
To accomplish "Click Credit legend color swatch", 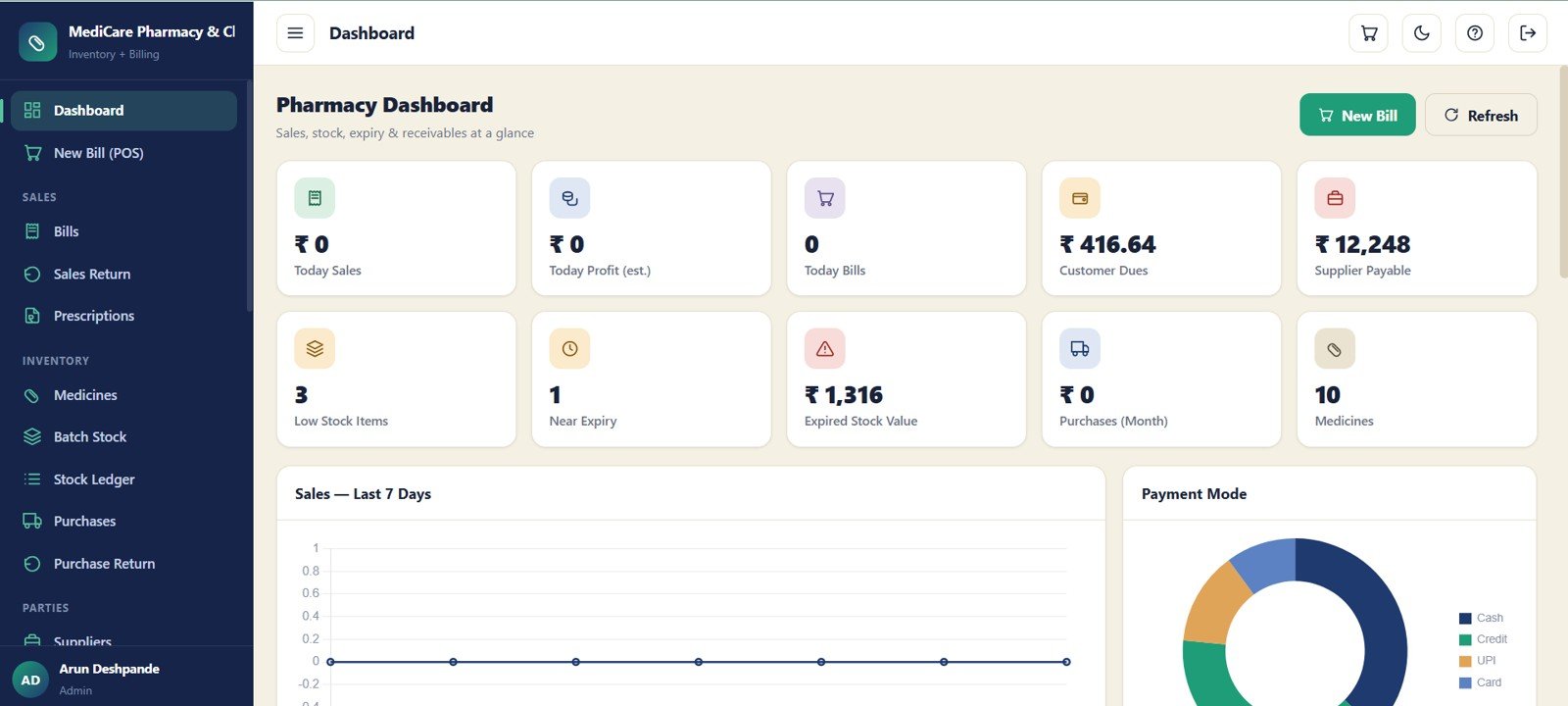I will 1465,640.
